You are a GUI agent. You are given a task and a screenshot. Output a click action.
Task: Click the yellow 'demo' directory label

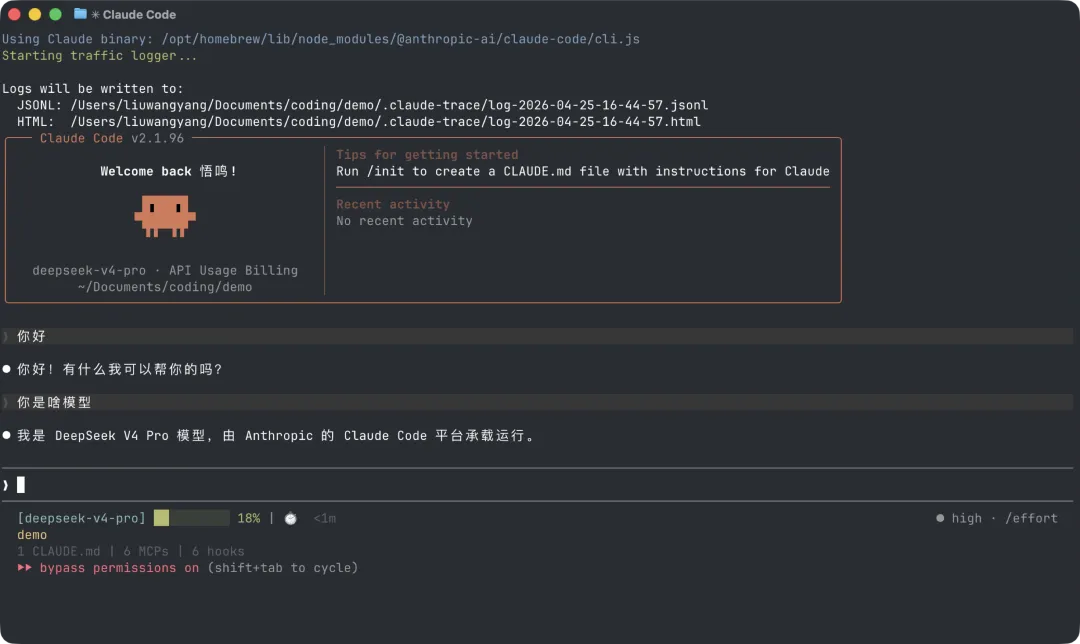click(x=32, y=534)
